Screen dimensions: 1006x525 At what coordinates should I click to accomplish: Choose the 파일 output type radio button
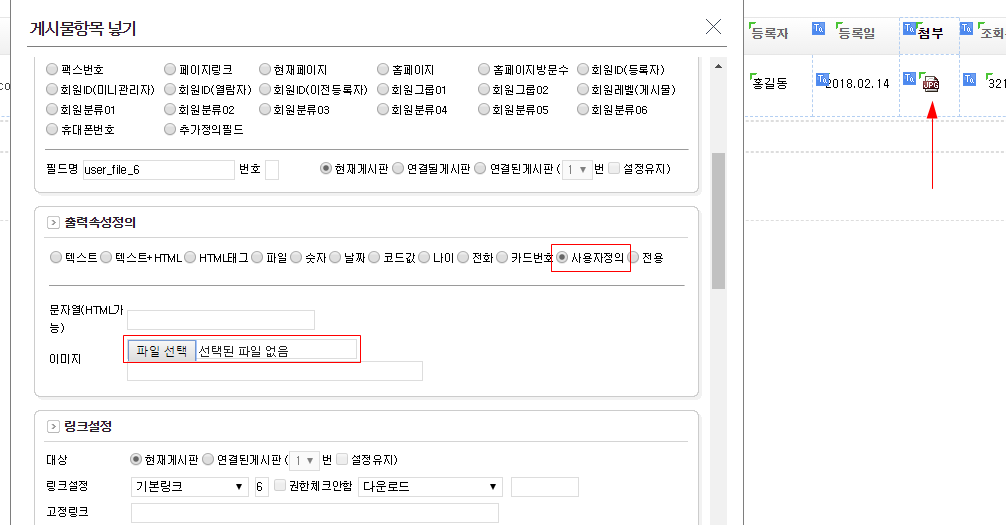pos(258,258)
